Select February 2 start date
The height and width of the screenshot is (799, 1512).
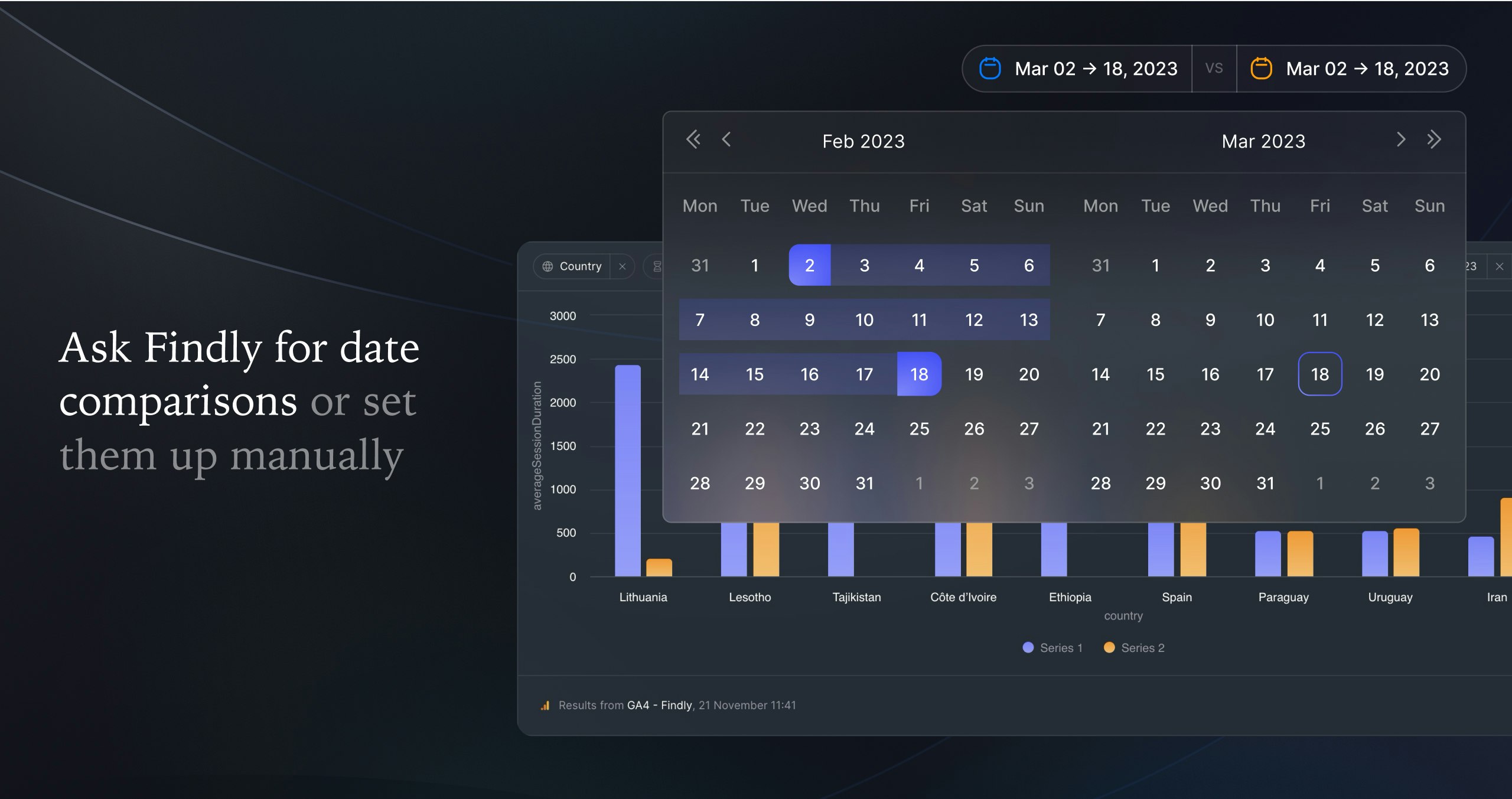click(809, 265)
